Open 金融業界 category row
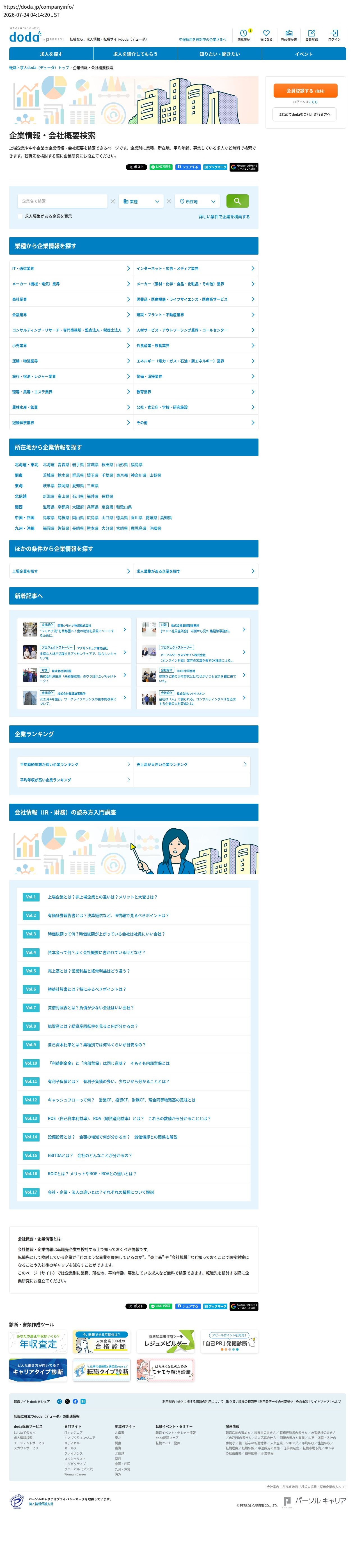This screenshot has height=1568, width=355. click(71, 315)
